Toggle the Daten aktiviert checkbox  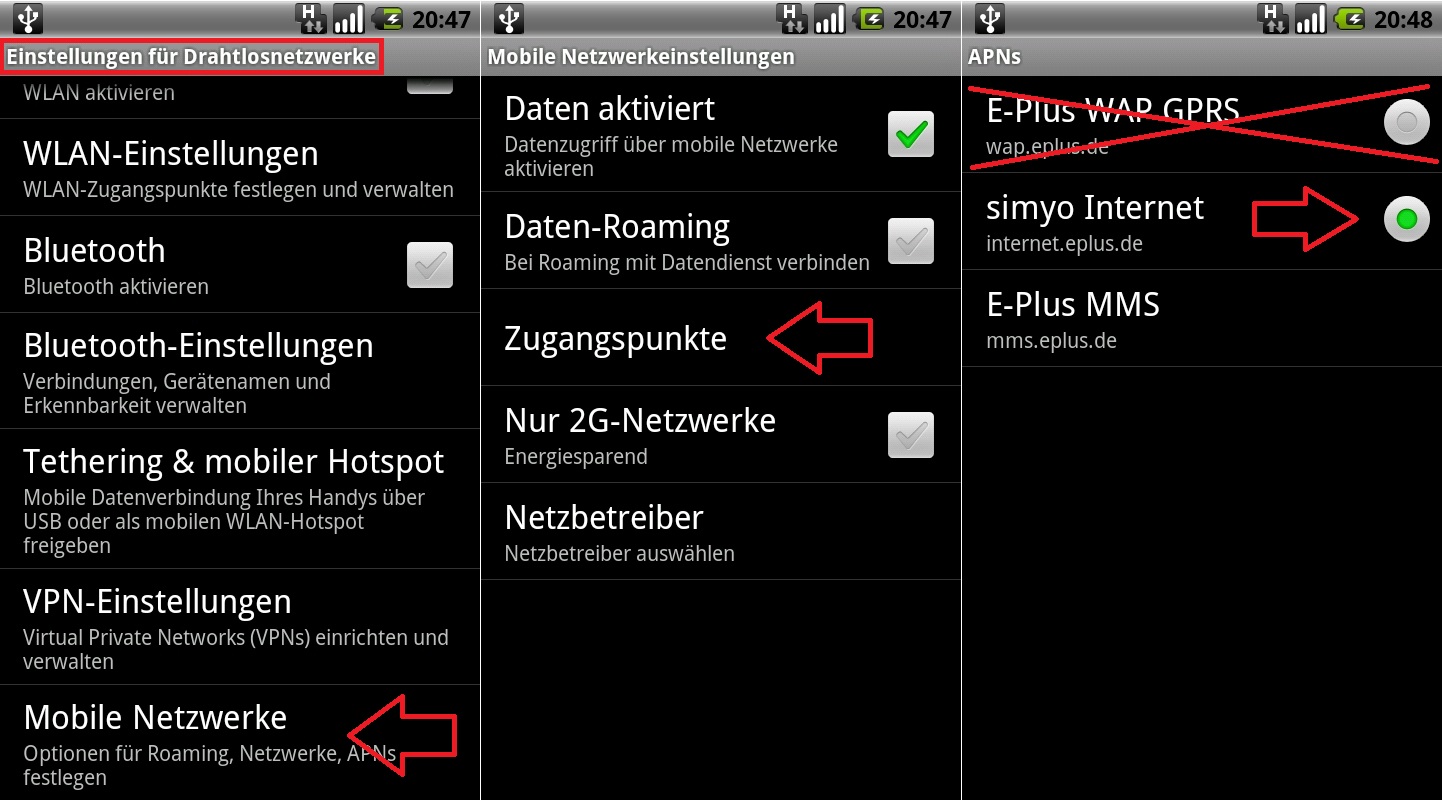(x=911, y=134)
